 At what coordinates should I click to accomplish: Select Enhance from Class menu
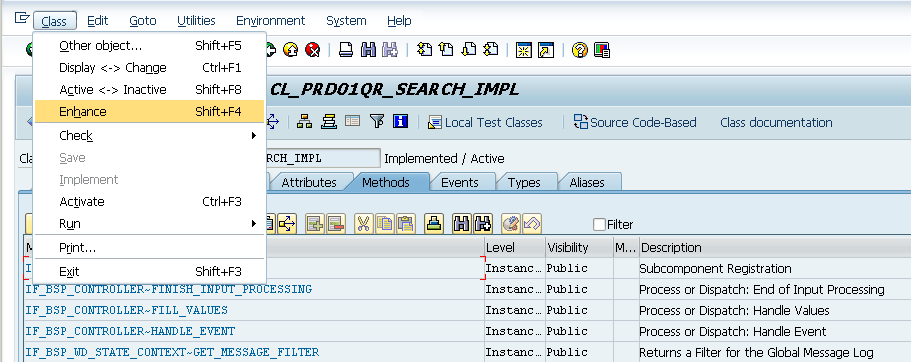149,112
